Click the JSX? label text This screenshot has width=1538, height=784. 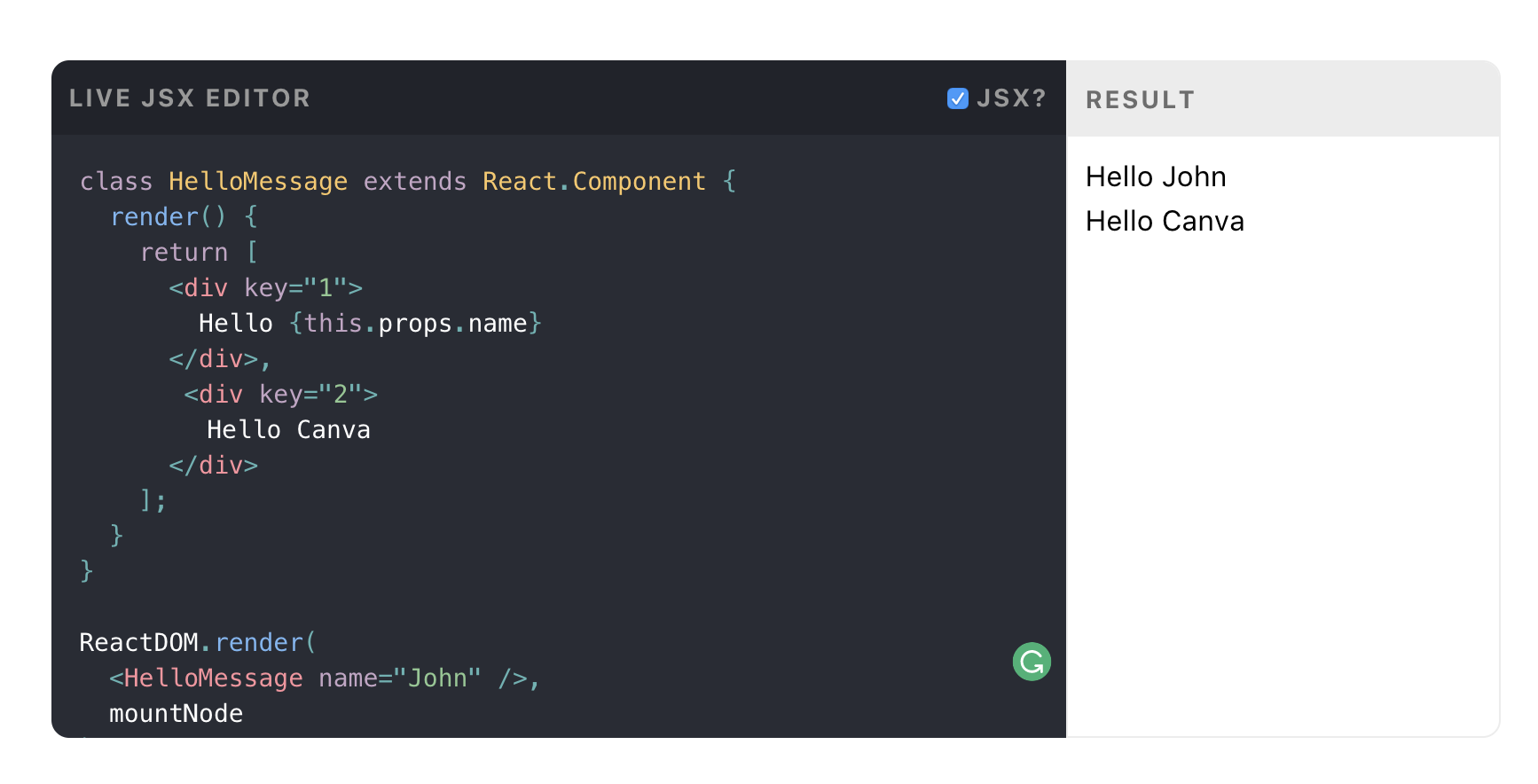1011,98
